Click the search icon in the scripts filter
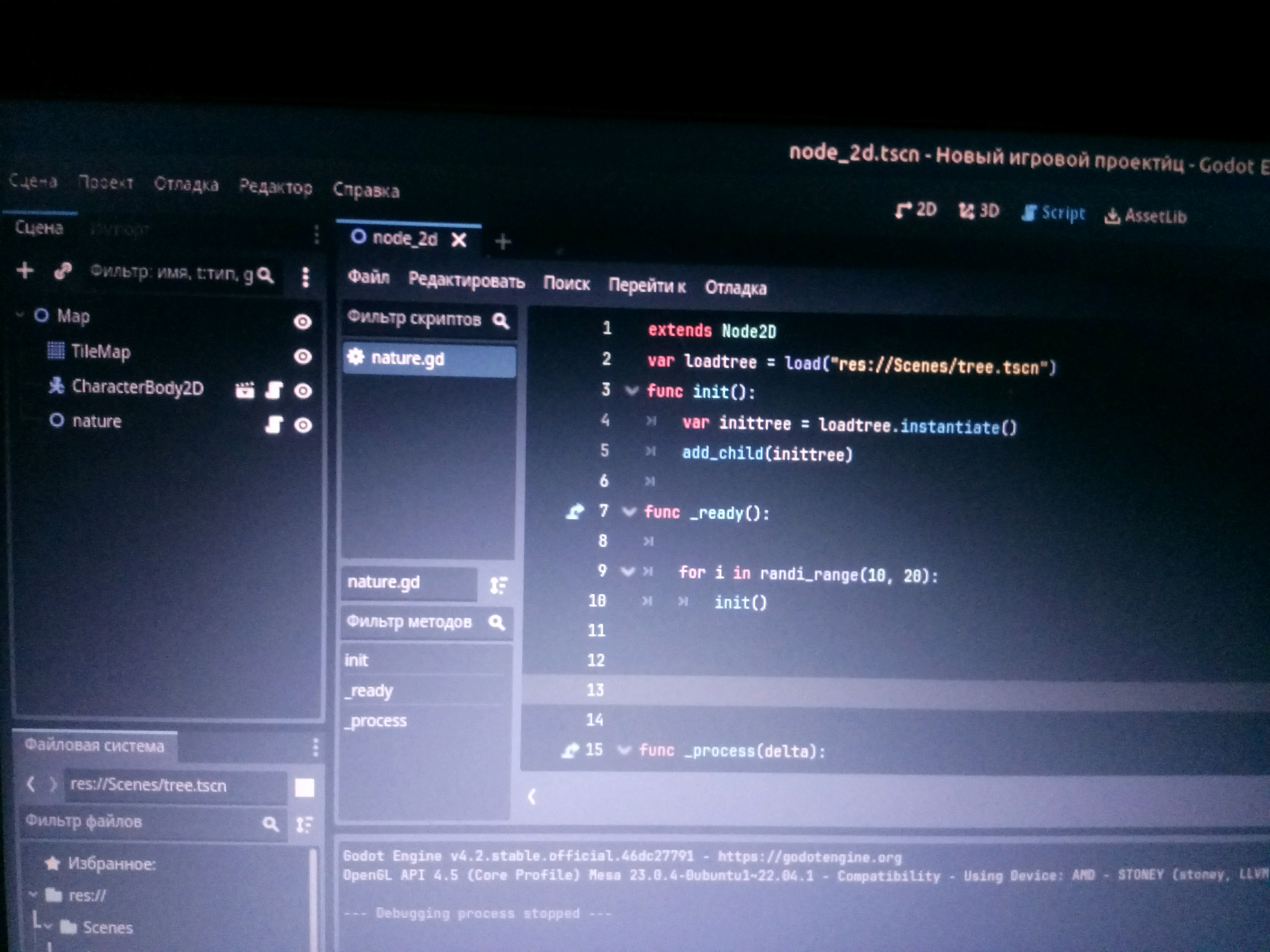 [x=501, y=320]
